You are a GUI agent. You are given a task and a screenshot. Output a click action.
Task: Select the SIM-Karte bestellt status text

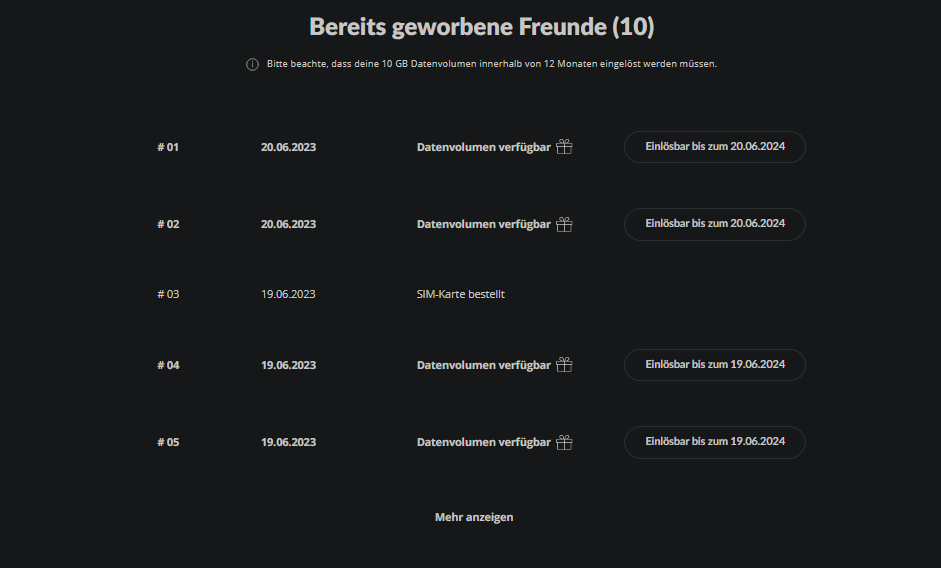click(460, 294)
